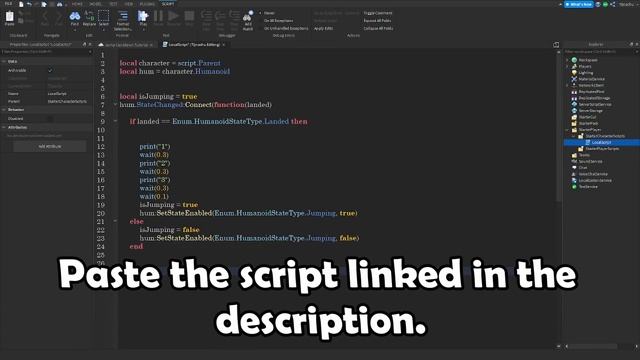Screen dimensions: 640x360
Task: Click the SoundService icon in Explorer
Action: tap(574, 161)
